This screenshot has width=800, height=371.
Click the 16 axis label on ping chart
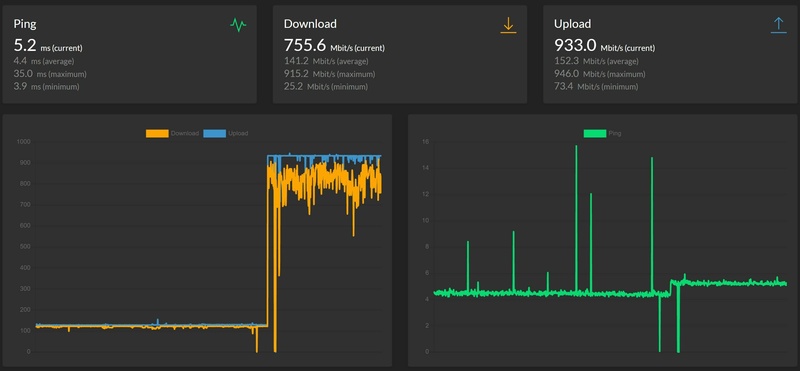[425, 142]
